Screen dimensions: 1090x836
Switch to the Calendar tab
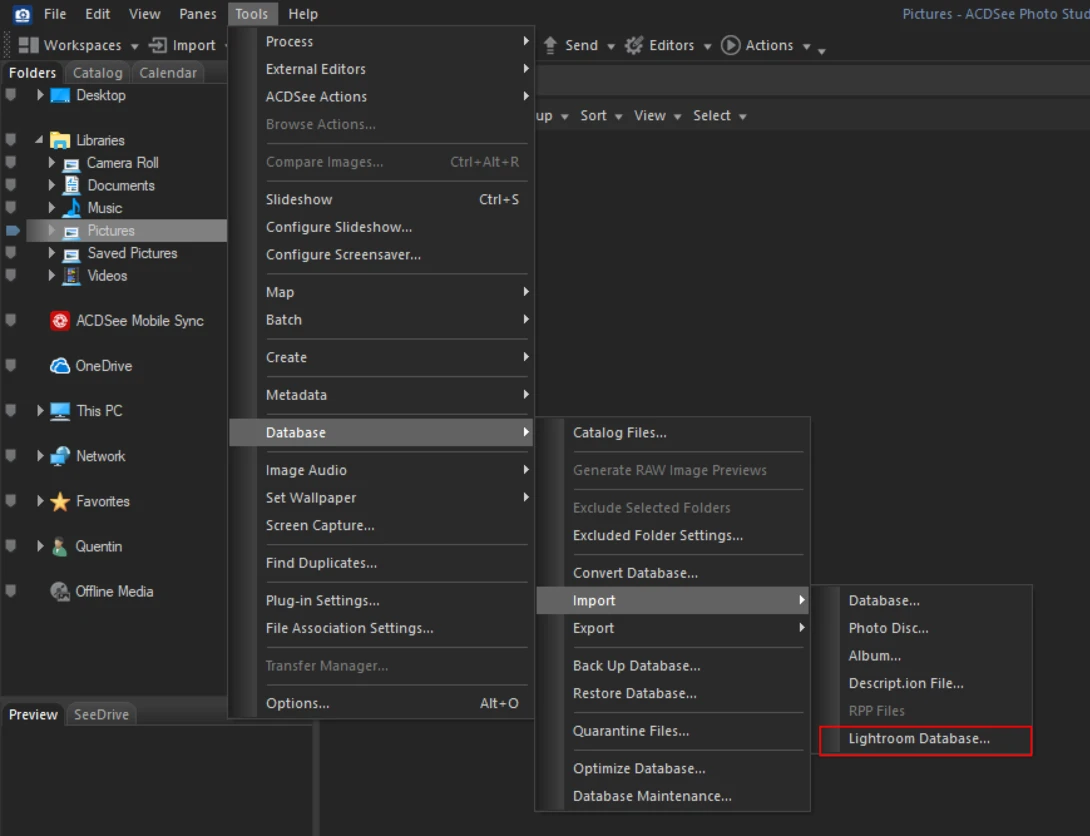[168, 73]
